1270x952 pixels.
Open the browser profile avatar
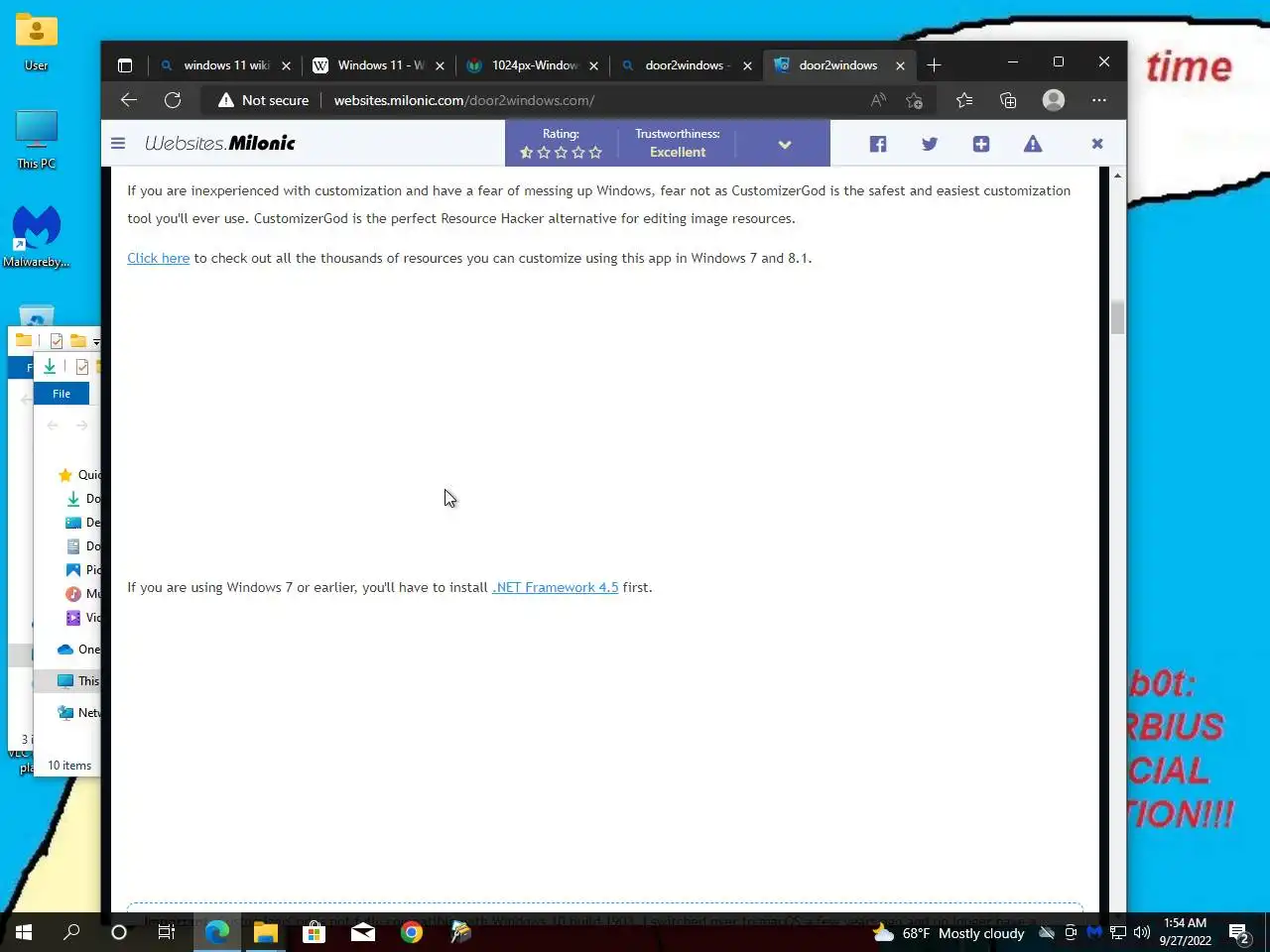[x=1054, y=100]
